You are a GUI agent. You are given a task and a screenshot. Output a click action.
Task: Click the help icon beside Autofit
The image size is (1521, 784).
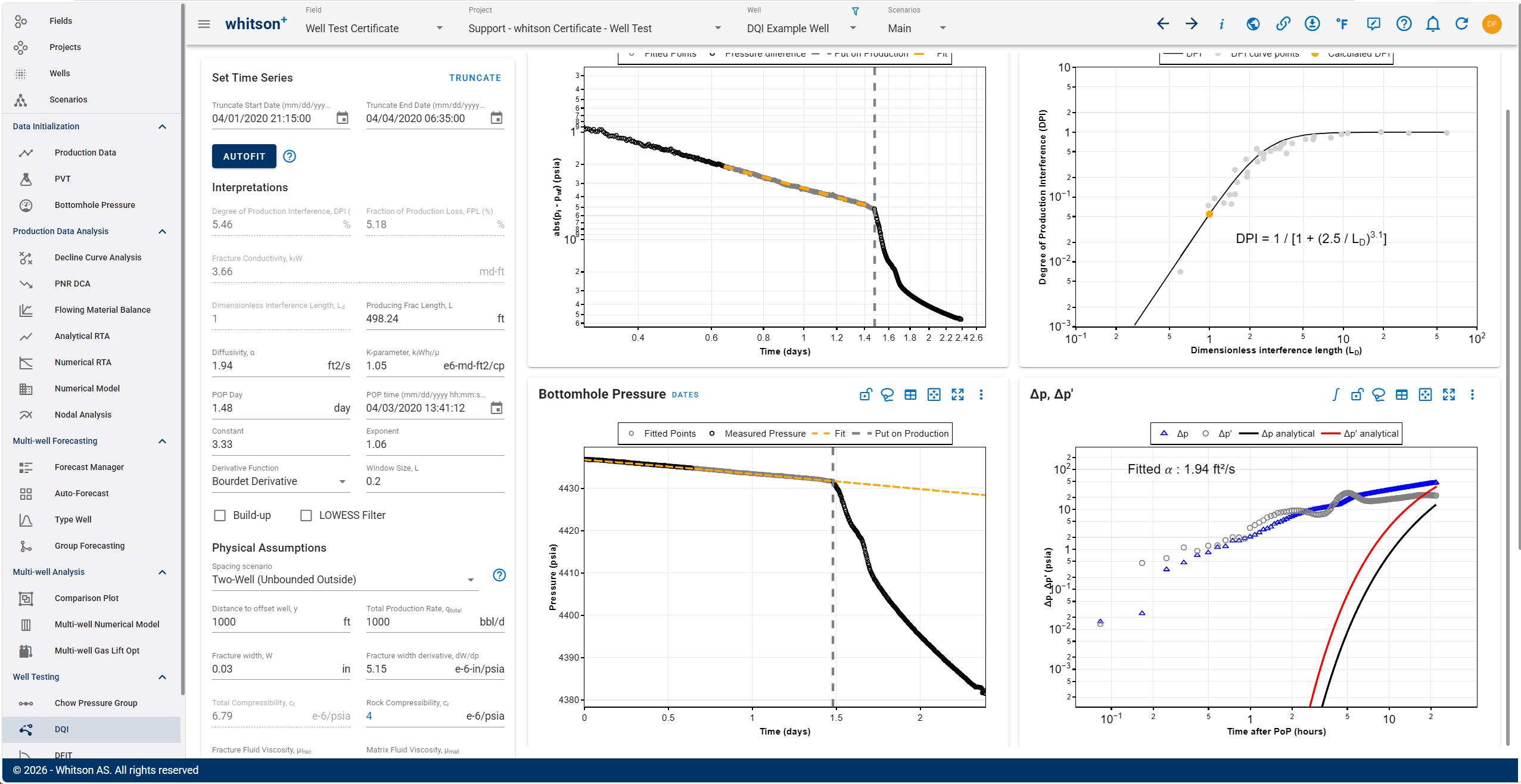point(290,156)
